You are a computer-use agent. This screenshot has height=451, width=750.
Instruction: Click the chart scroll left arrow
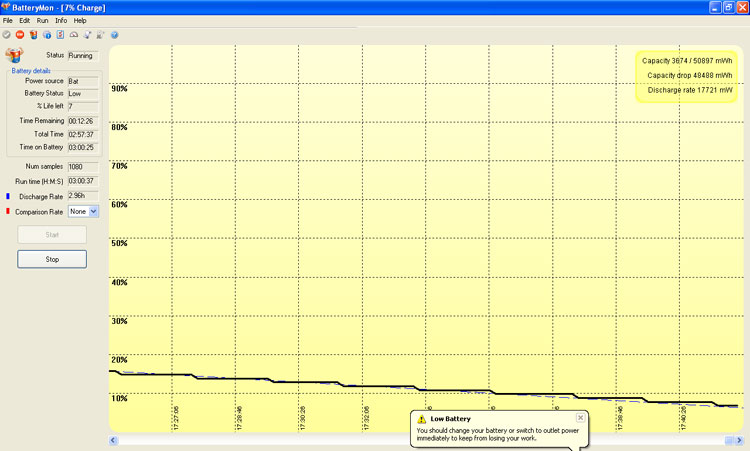[x=113, y=440]
